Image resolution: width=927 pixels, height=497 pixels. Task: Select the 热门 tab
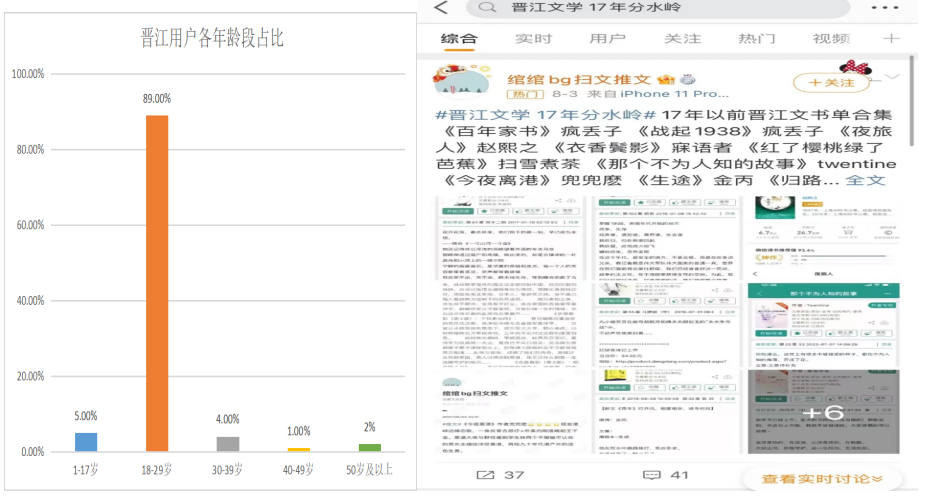tap(757, 39)
